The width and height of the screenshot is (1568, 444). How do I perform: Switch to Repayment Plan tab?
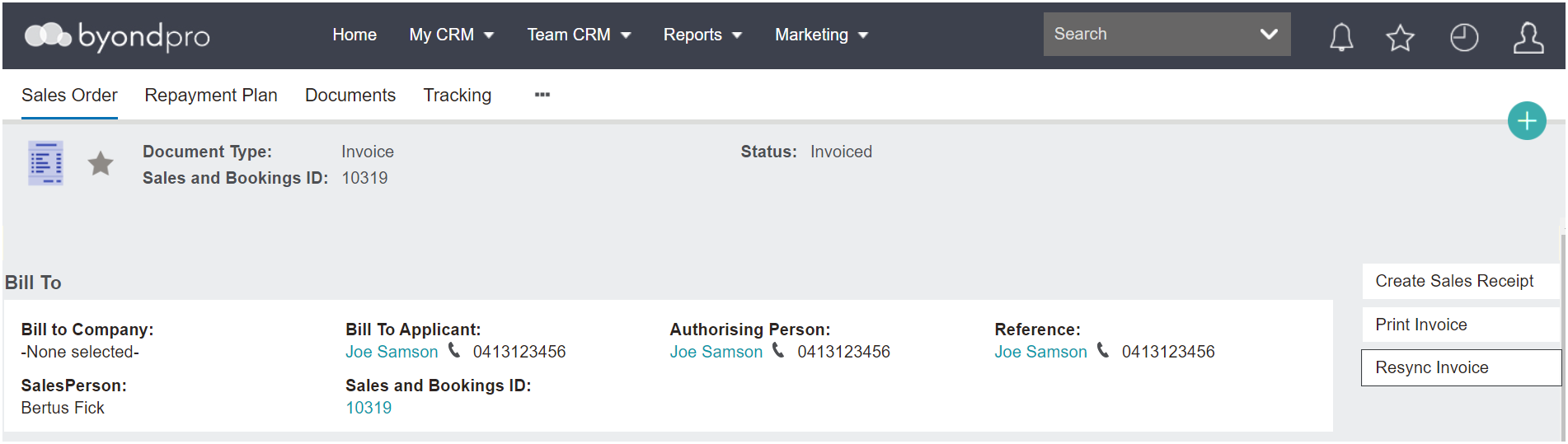211,96
